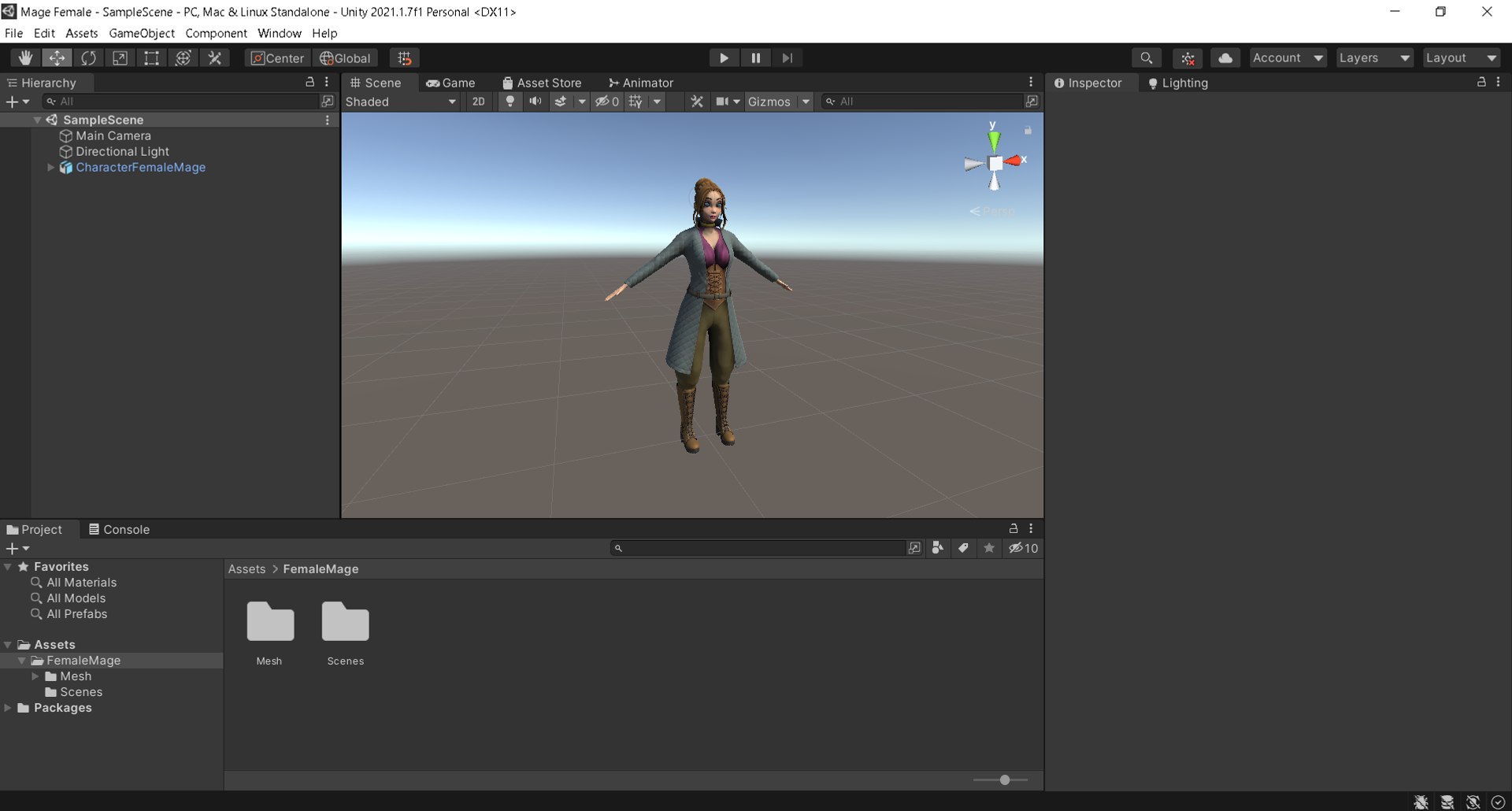Open the GameObject menu
The width and height of the screenshot is (1512, 811).
(x=142, y=33)
